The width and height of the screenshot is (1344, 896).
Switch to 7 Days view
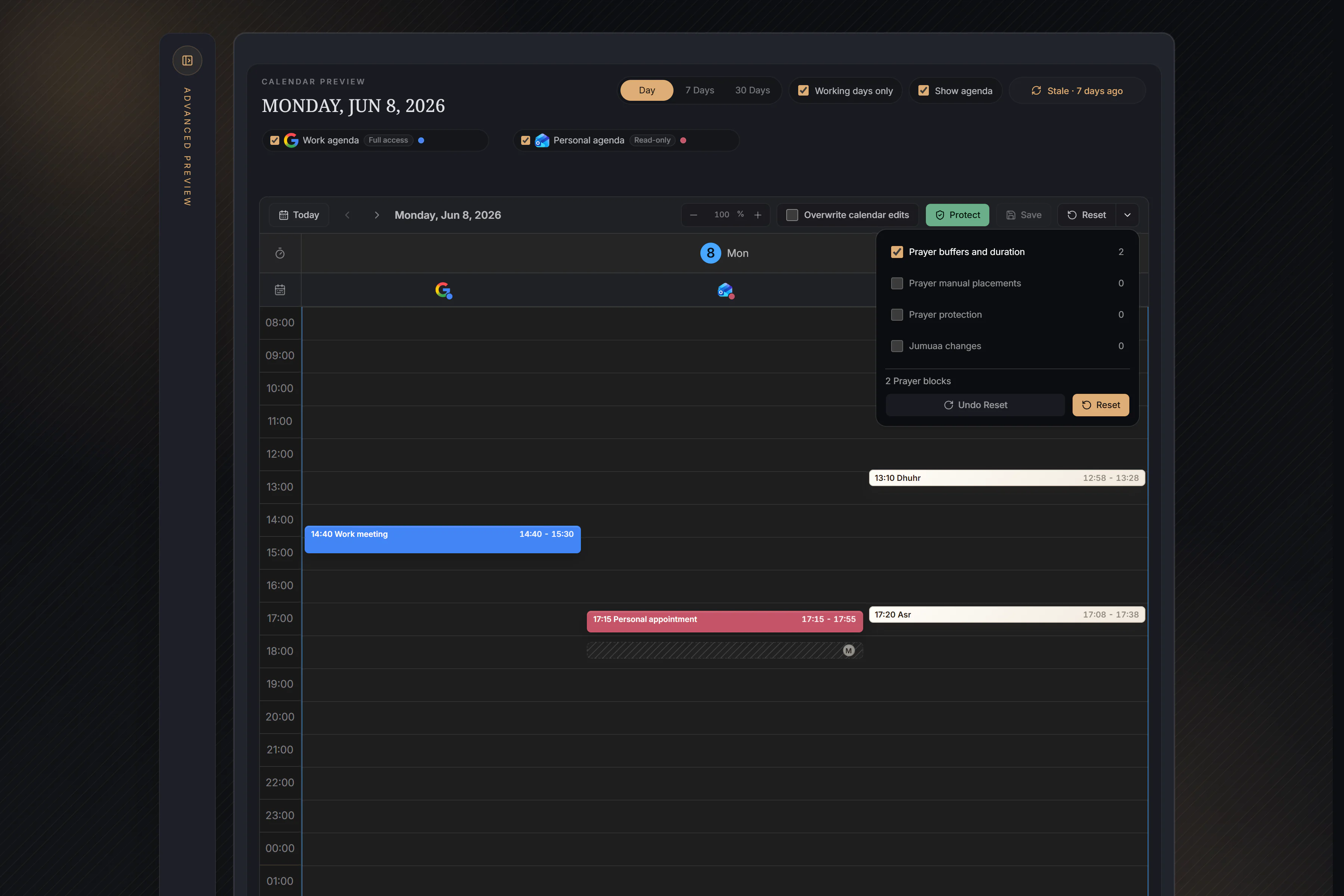point(699,90)
